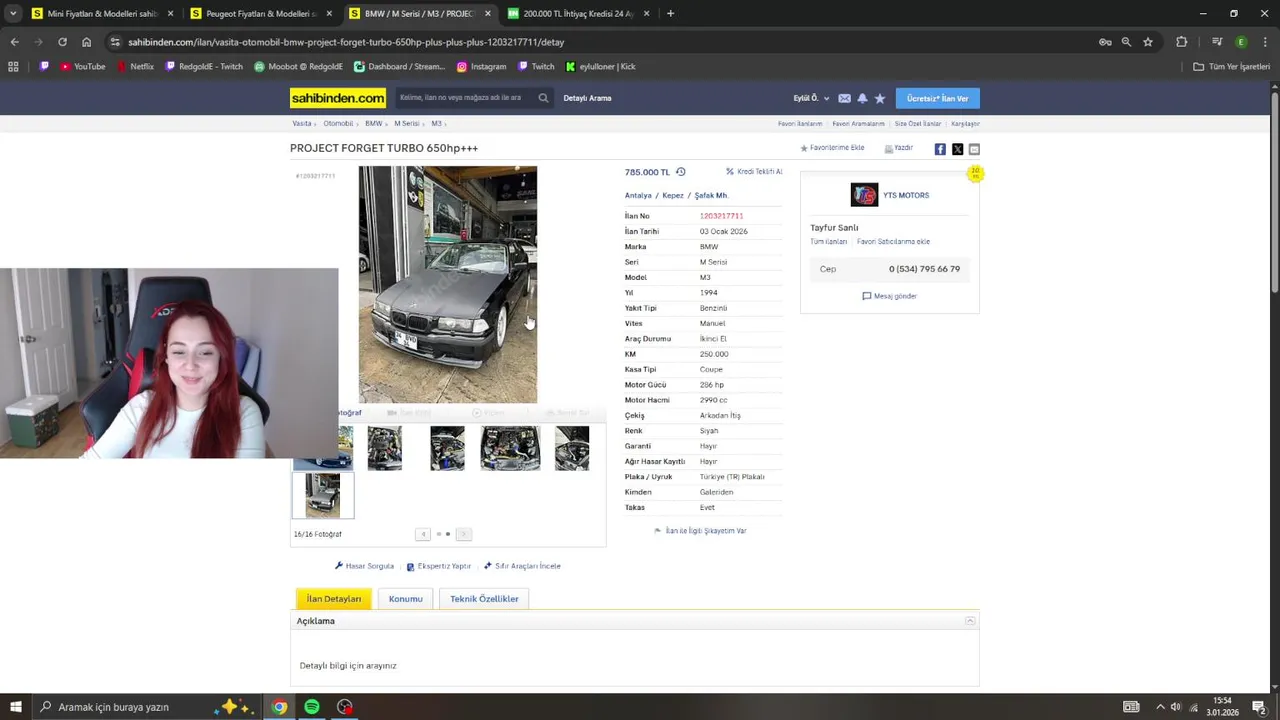
Task: Collapse the Açıklama section
Action: tap(970, 621)
